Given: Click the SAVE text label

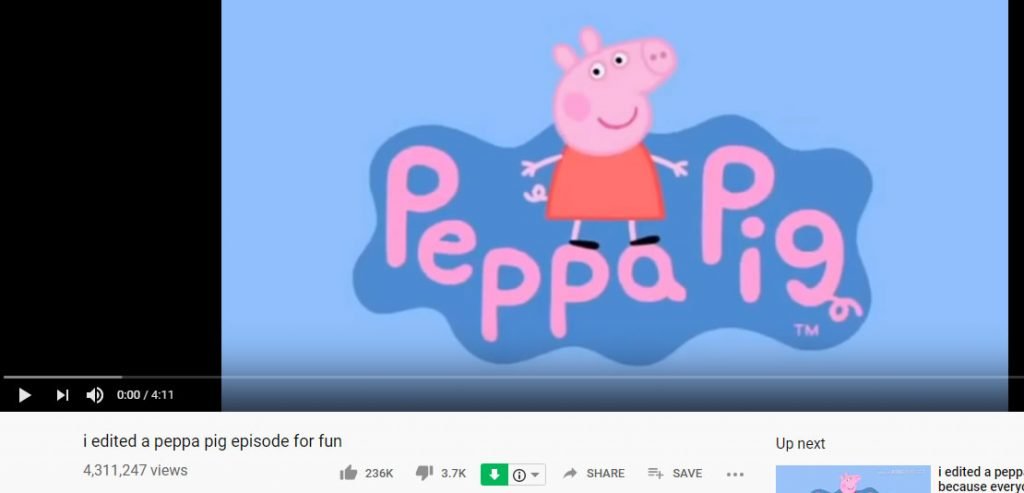Looking at the screenshot, I should [687, 473].
